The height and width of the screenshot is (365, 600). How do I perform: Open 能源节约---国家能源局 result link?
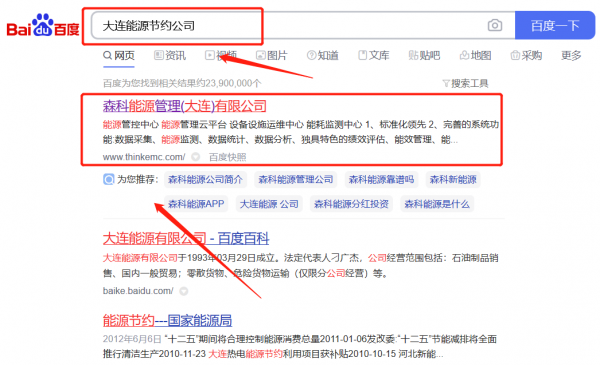(x=167, y=320)
